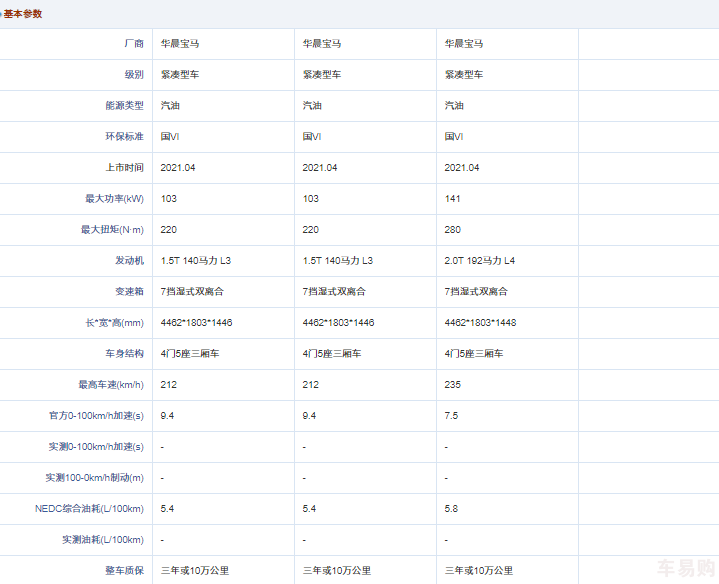Select the 车身结构 row label

[124, 353]
